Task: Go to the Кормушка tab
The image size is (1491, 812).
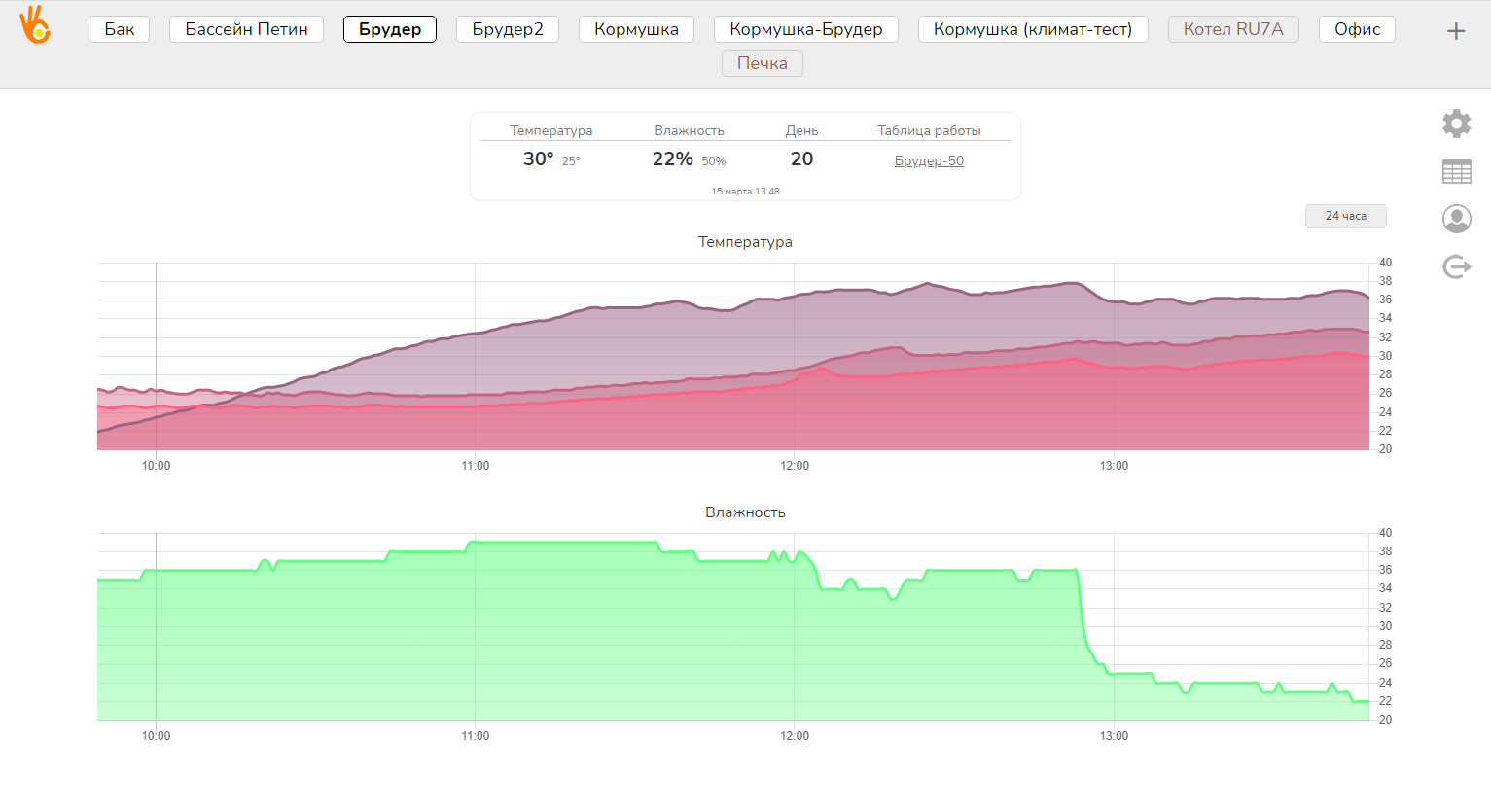Action: [x=636, y=29]
